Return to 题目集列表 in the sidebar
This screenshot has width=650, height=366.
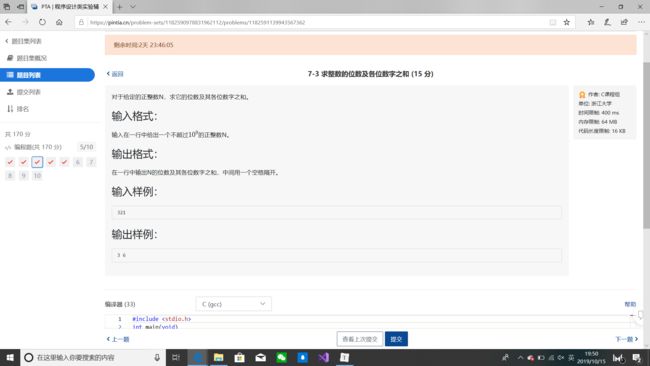[x=23, y=41]
